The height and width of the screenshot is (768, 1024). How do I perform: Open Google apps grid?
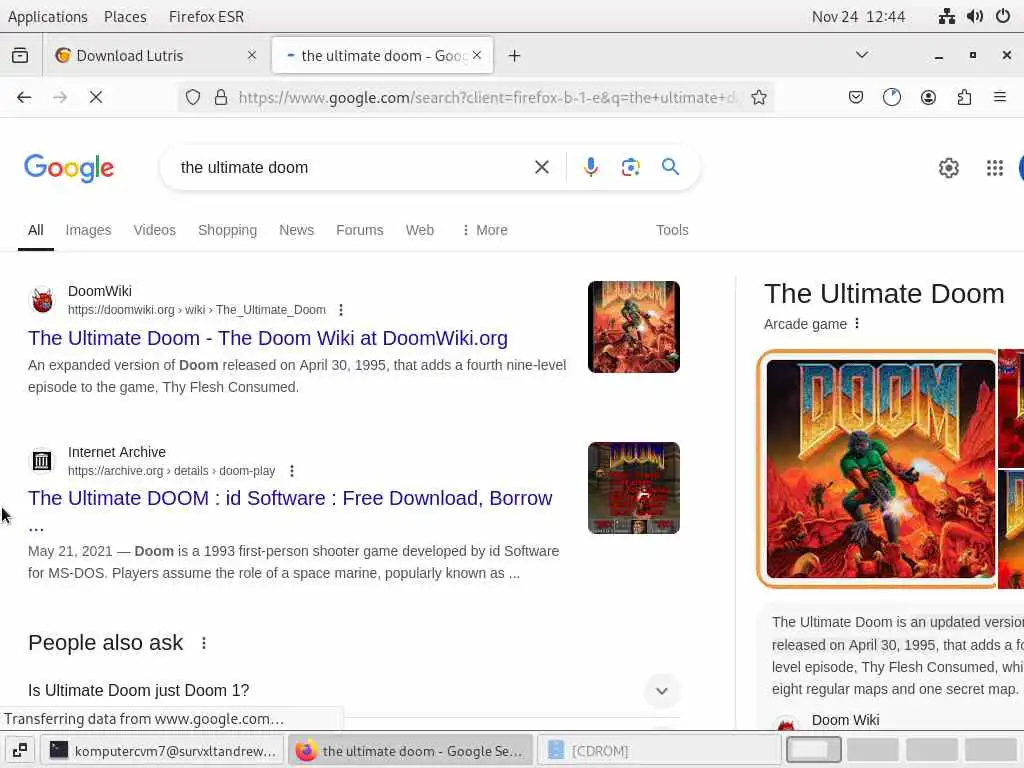(x=995, y=168)
